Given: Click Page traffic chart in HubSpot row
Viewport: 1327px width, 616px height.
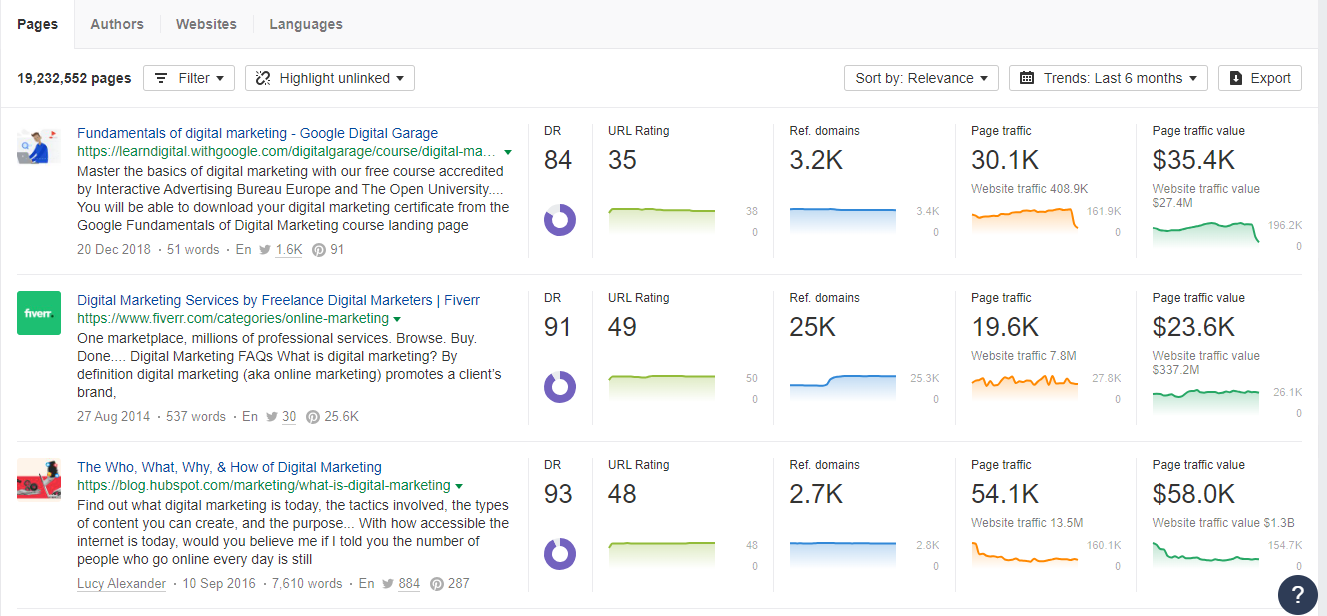Looking at the screenshot, I should click(1025, 555).
